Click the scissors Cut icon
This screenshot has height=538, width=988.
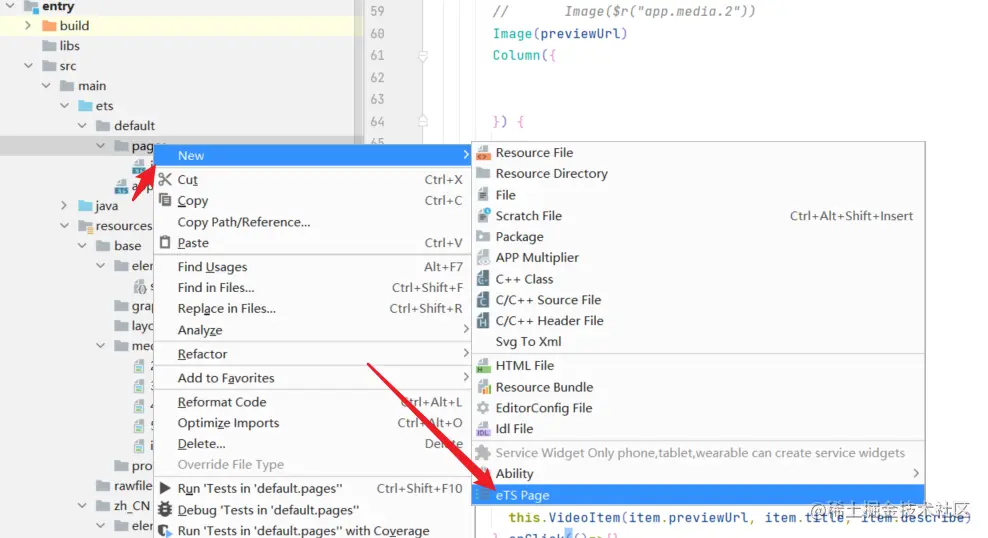(x=165, y=180)
